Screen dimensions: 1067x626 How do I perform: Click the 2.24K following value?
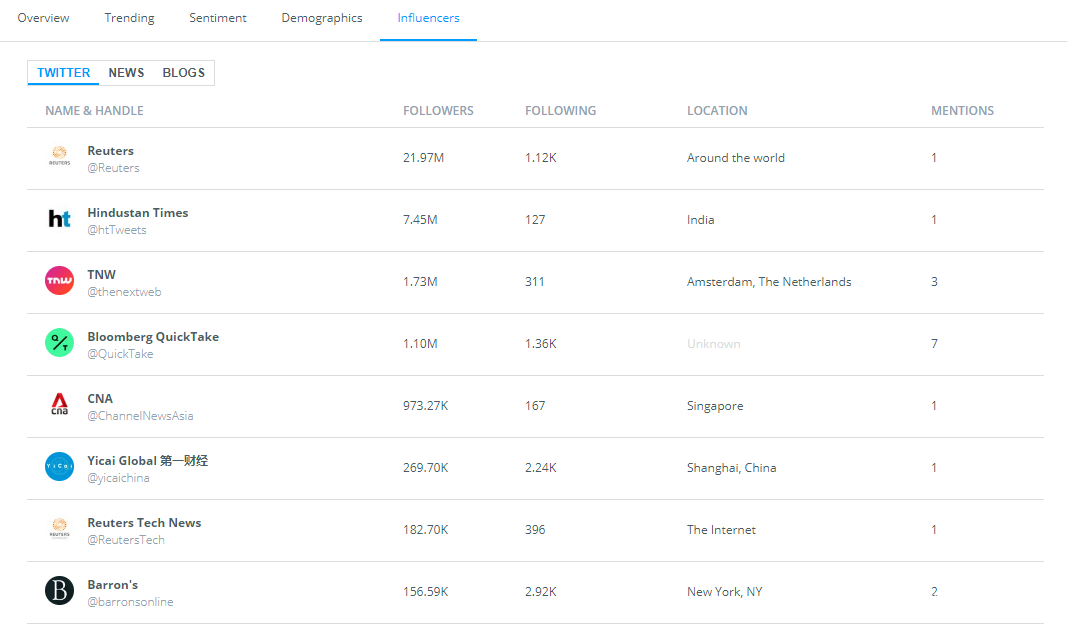[541, 467]
